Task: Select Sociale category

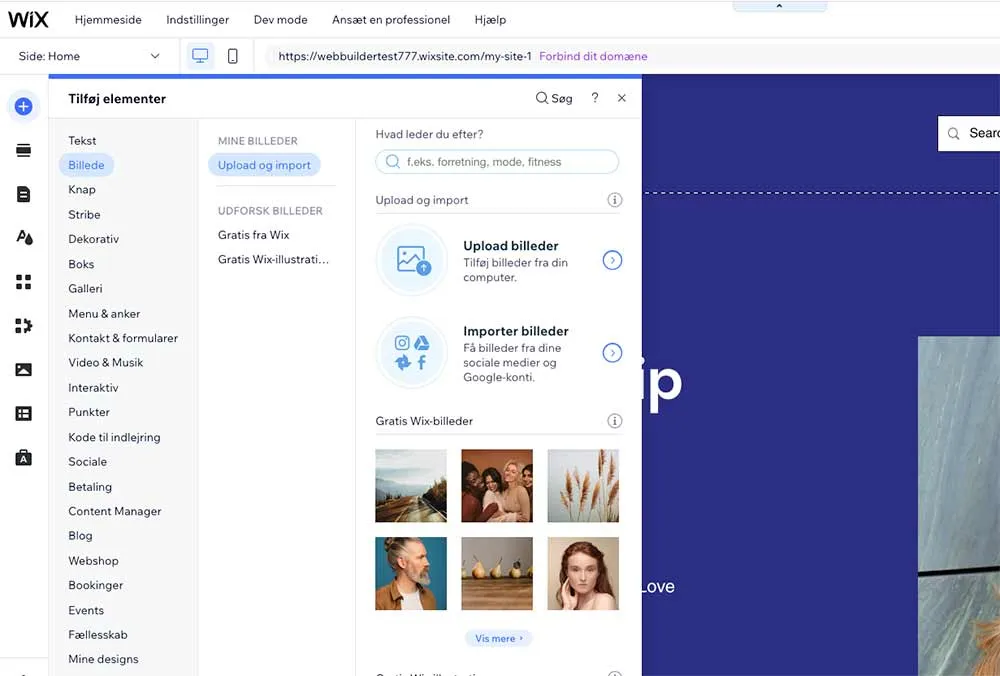Action: [x=87, y=462]
